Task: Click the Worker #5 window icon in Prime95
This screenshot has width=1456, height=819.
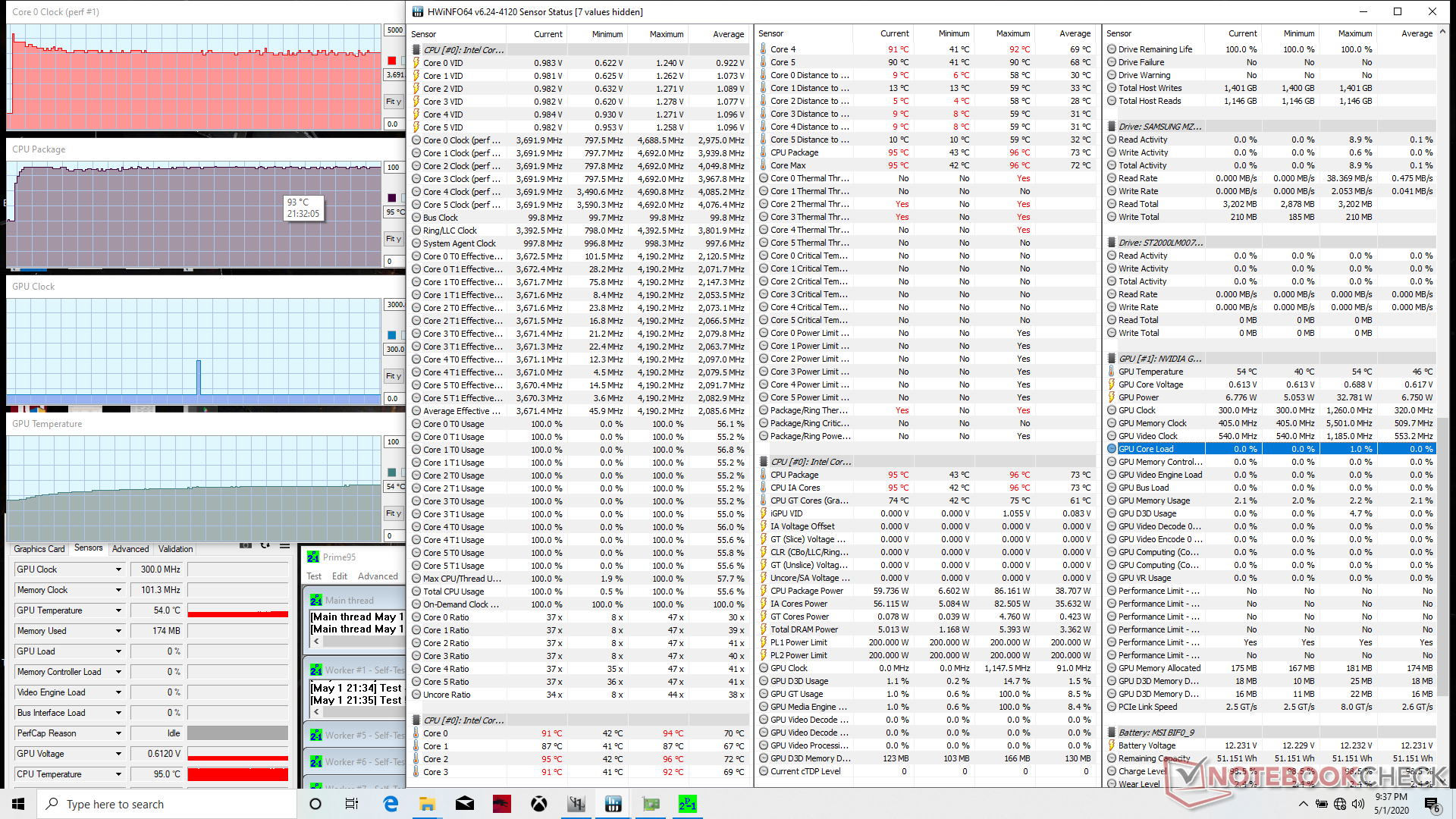Action: (x=316, y=735)
